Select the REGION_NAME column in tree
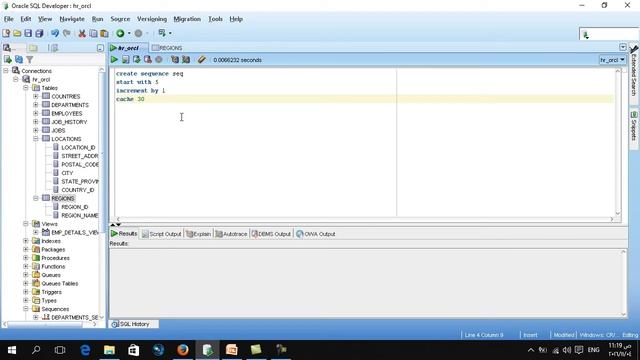The height and width of the screenshot is (360, 640). tap(80, 216)
